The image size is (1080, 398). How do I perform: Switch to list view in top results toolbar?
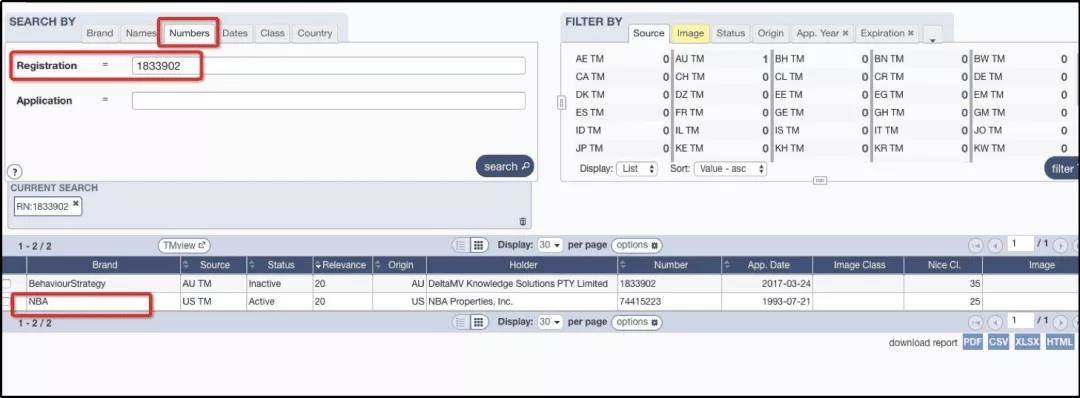point(460,245)
